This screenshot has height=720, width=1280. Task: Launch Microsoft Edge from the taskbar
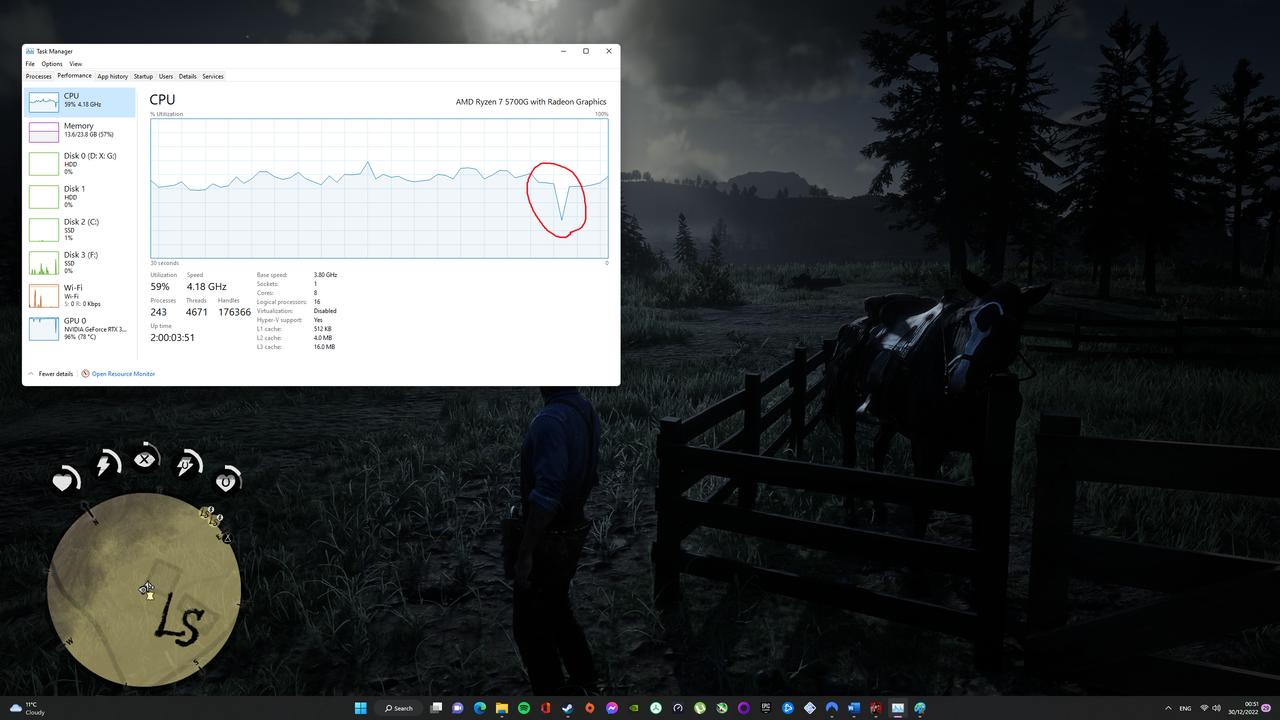(480, 708)
